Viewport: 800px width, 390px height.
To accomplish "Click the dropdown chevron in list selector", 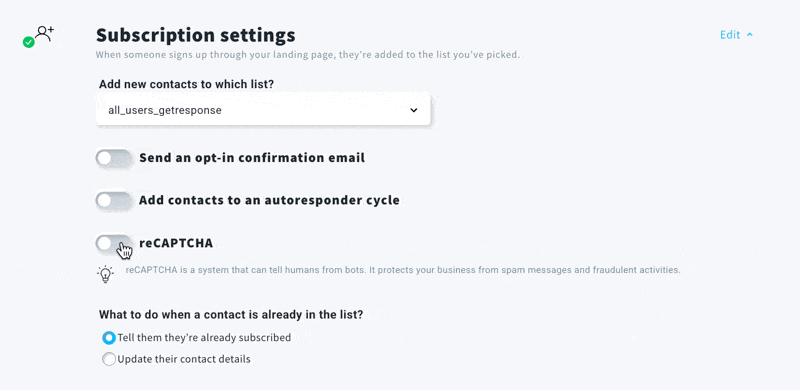I will tap(414, 110).
